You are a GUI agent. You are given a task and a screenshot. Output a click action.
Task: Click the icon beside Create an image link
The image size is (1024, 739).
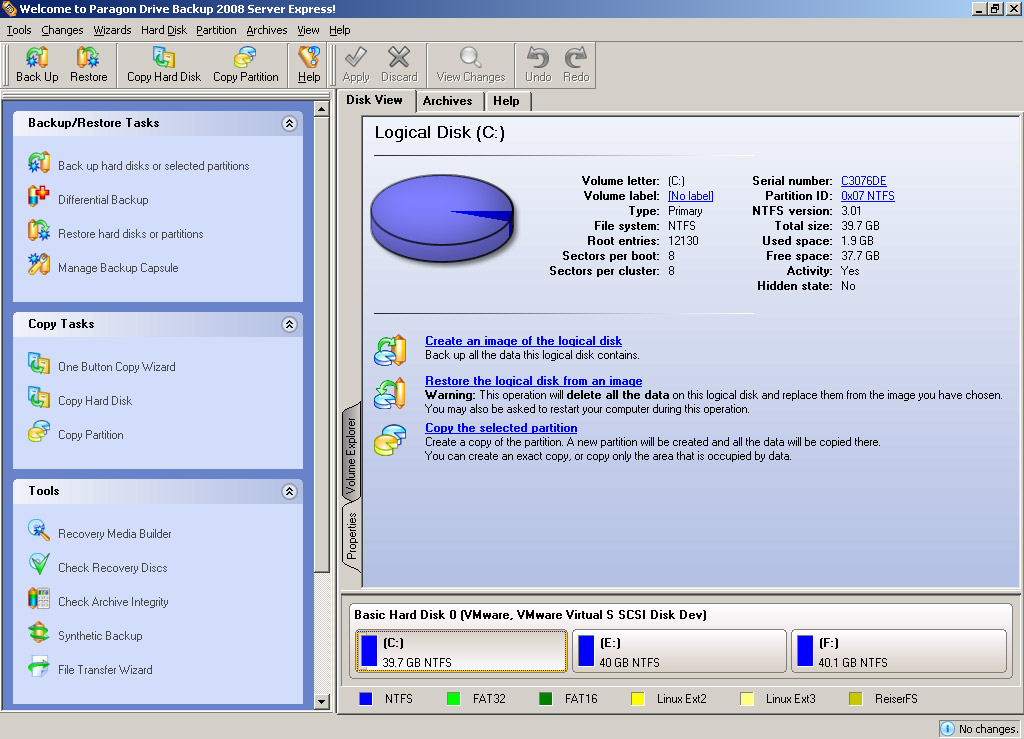[391, 351]
